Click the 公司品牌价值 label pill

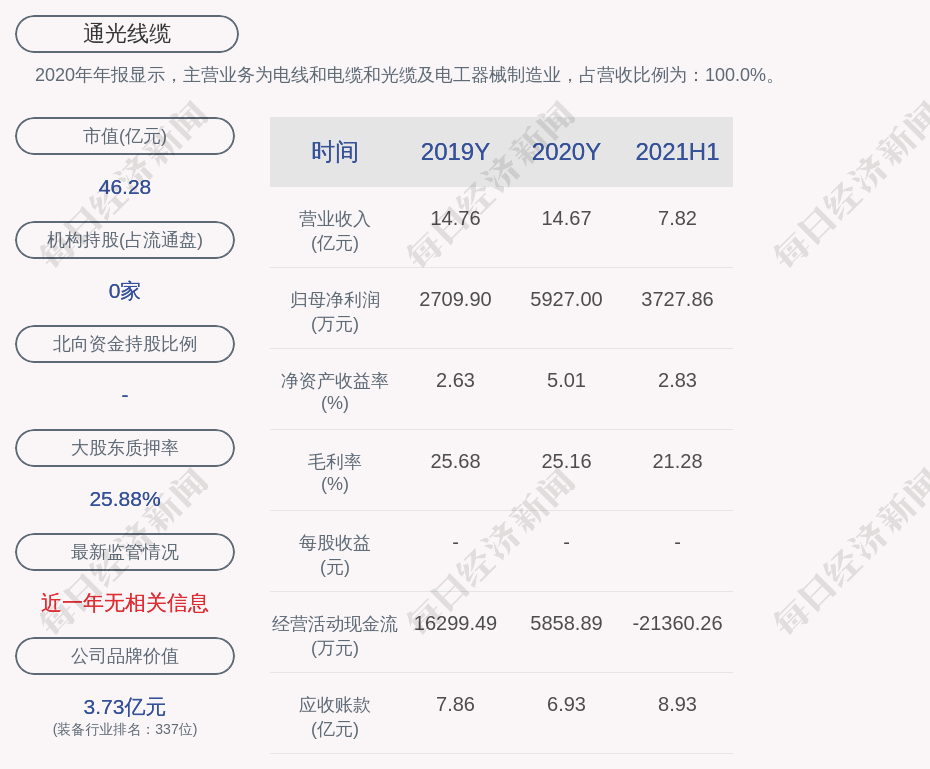(125, 656)
